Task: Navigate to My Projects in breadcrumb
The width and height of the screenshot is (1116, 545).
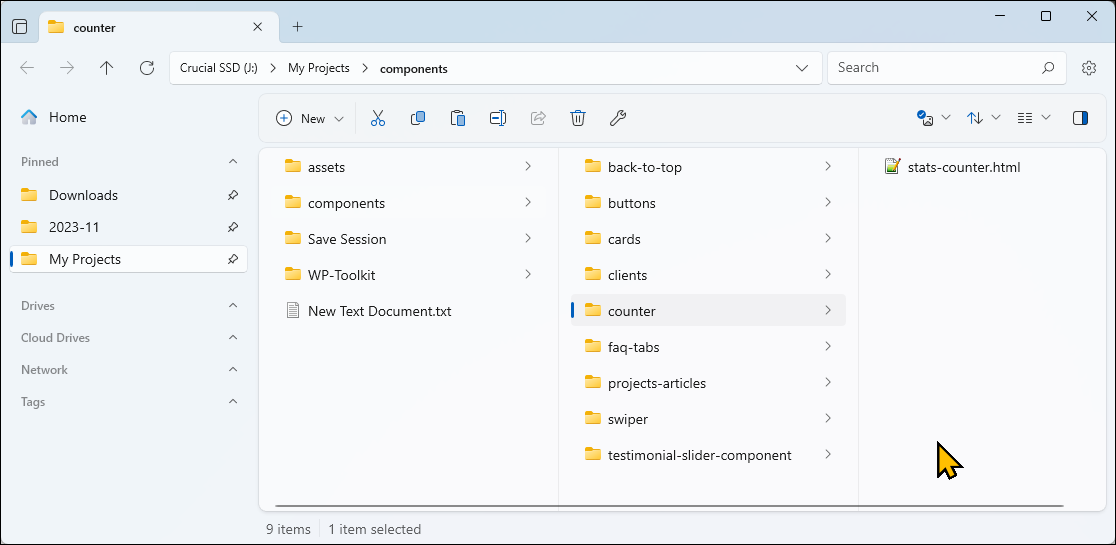Action: tap(319, 68)
